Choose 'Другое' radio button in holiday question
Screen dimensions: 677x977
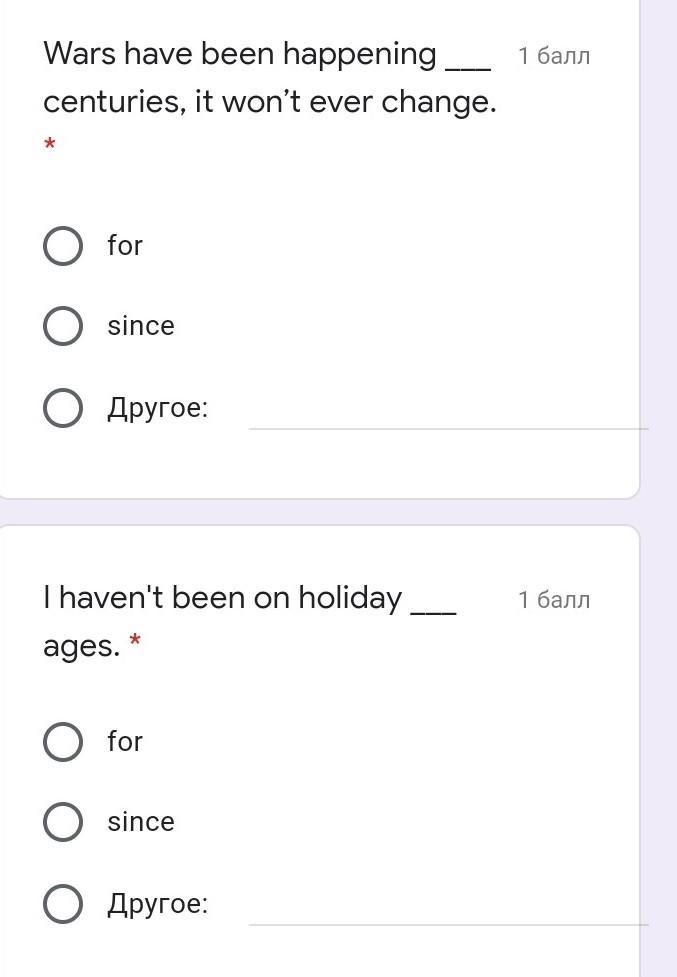tap(63, 904)
